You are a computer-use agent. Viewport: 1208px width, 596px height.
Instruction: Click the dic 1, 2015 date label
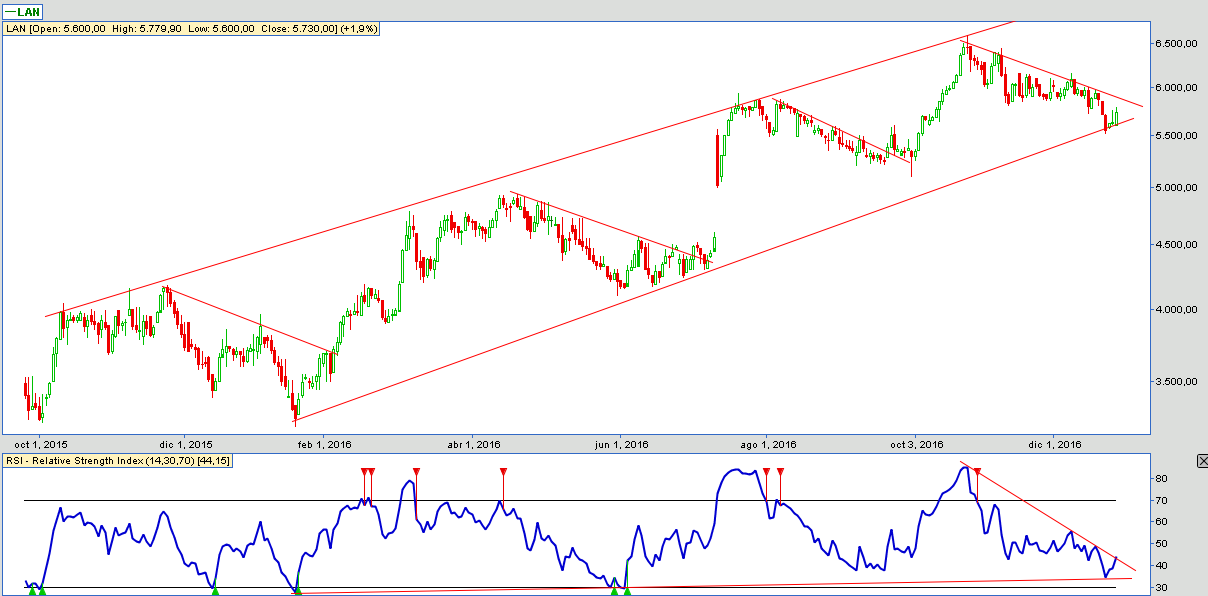[187, 444]
